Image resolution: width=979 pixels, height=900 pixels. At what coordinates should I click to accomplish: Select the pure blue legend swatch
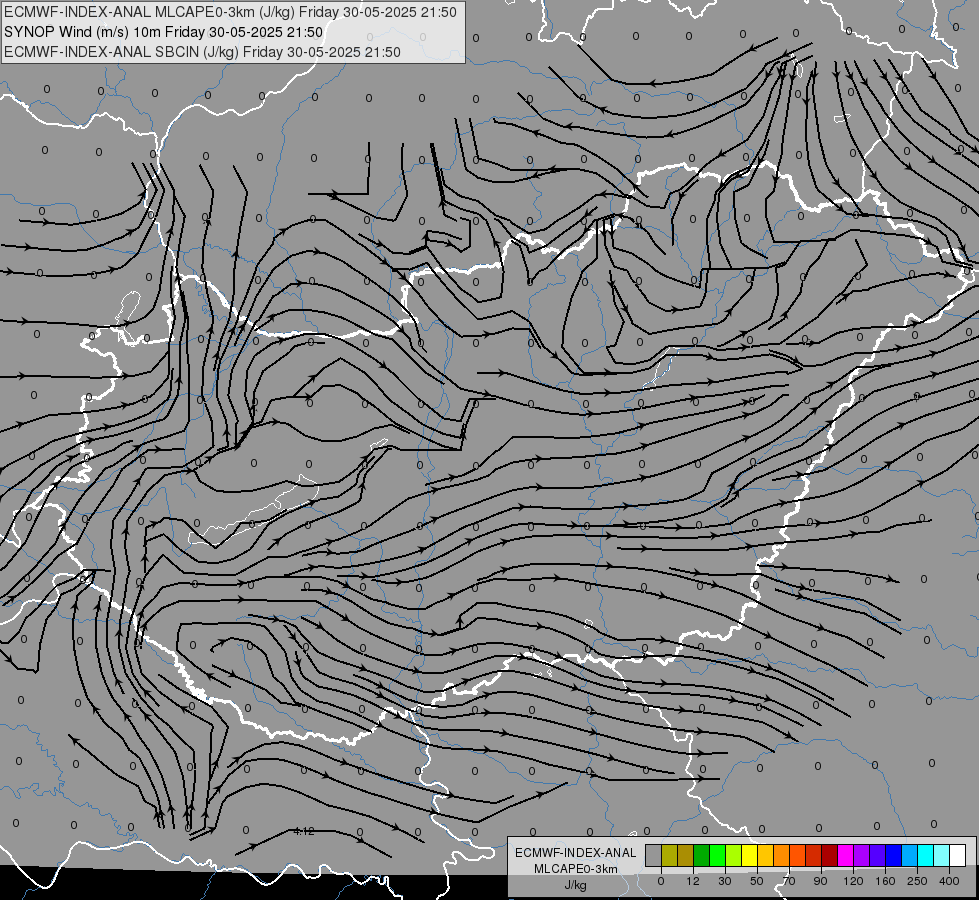point(894,855)
